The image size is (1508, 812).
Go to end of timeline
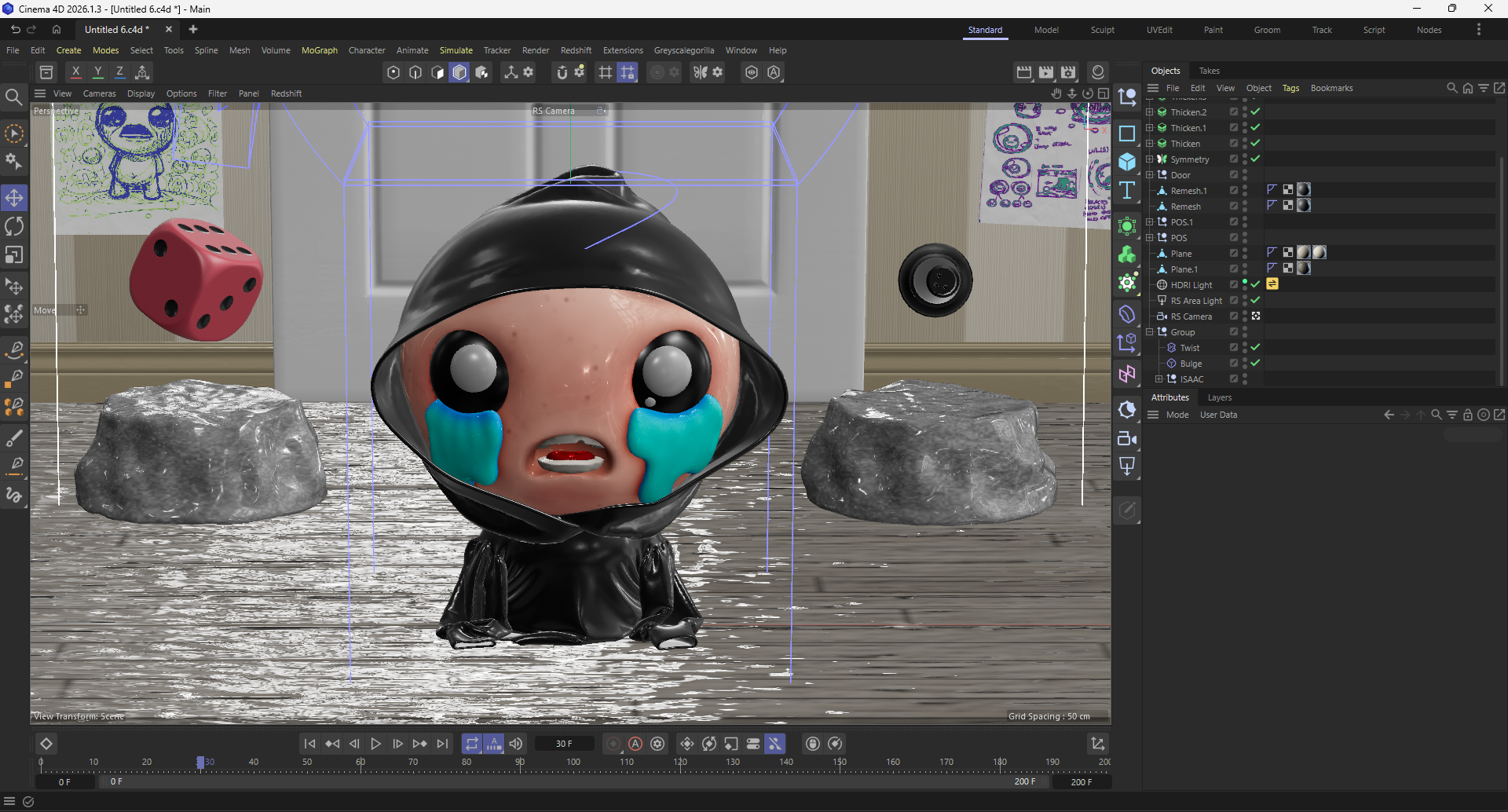point(443,744)
